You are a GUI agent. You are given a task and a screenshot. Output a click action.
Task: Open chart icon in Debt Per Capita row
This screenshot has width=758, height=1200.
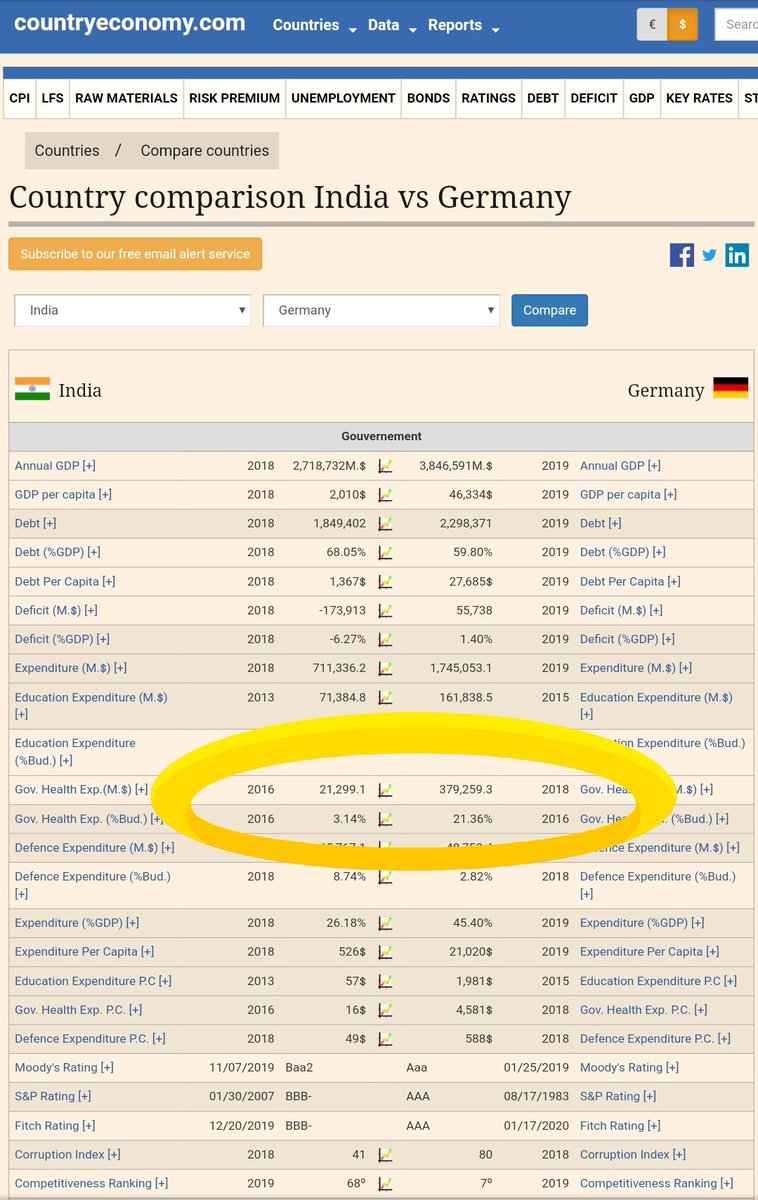pyautogui.click(x=385, y=582)
